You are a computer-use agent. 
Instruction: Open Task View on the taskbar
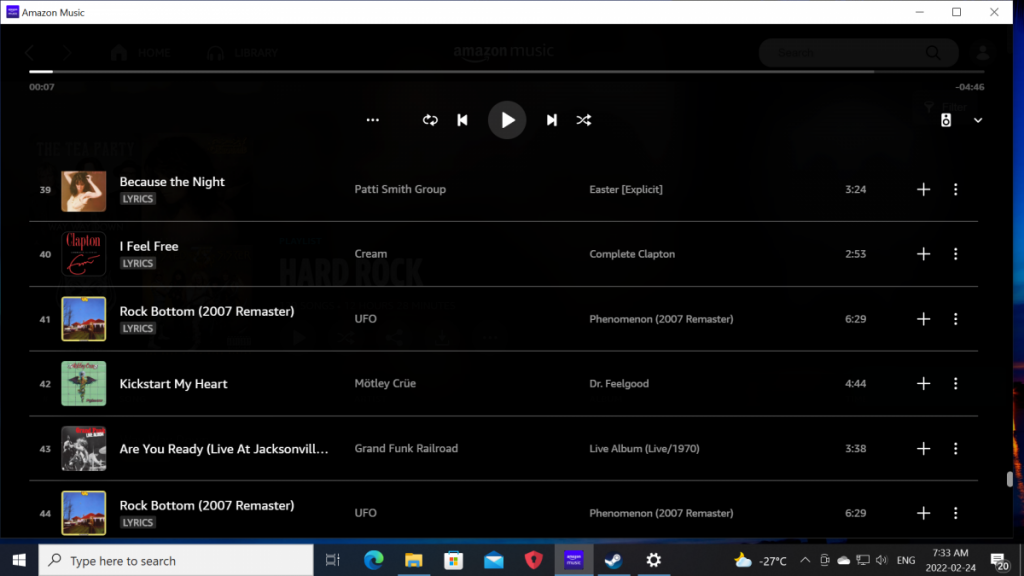(333, 560)
